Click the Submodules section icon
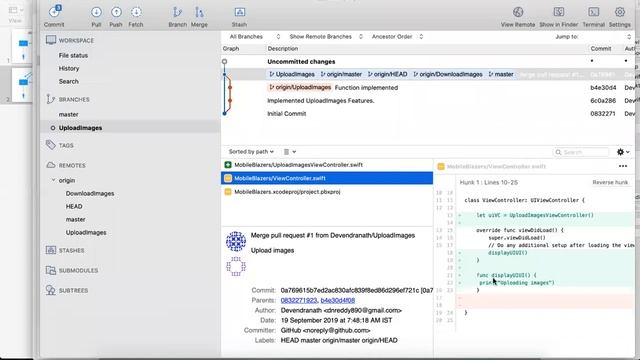Viewport: 640px width, 360px height. (51, 270)
